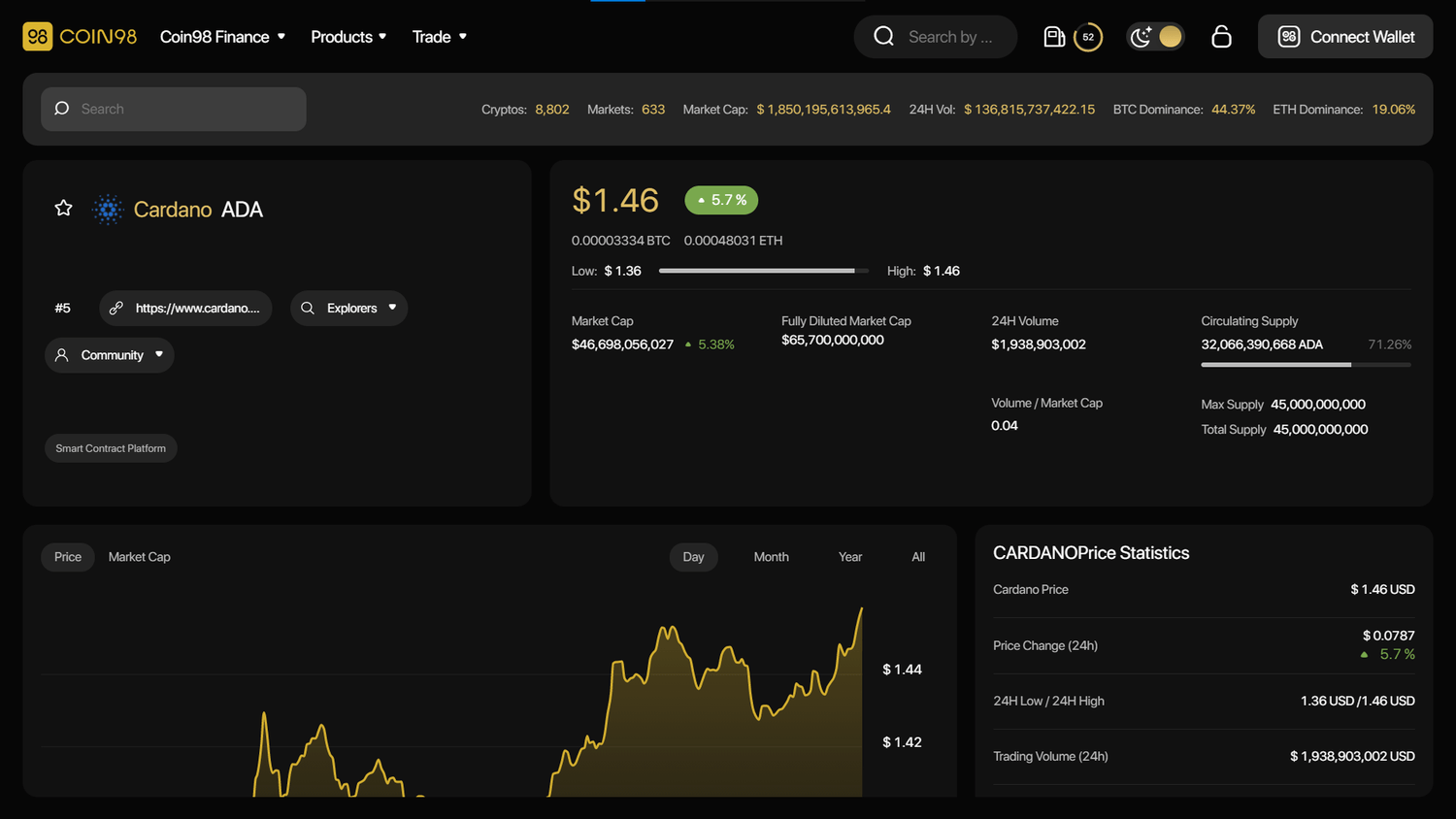Select the Year chart range
This screenshot has height=819, width=1456.
click(x=850, y=557)
